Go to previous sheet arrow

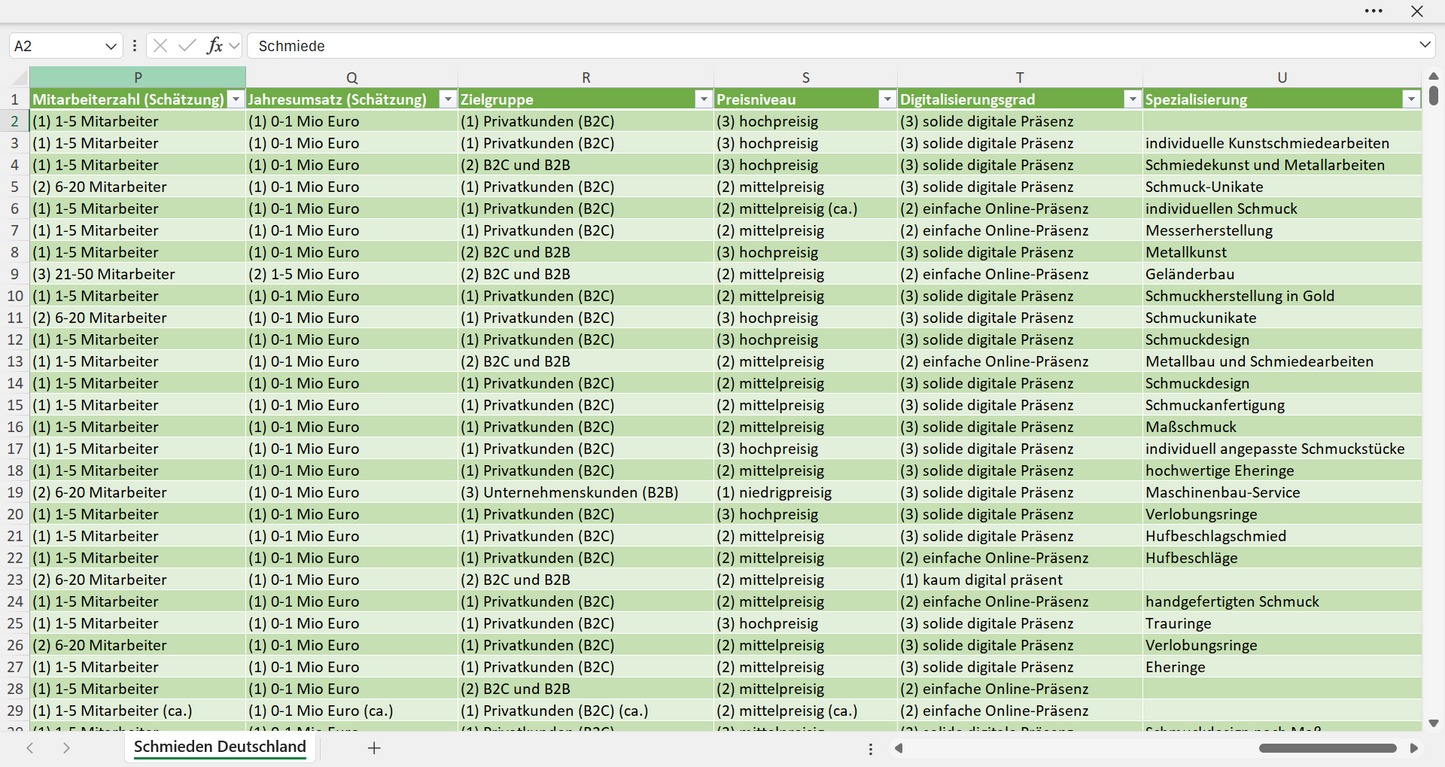(x=30, y=747)
